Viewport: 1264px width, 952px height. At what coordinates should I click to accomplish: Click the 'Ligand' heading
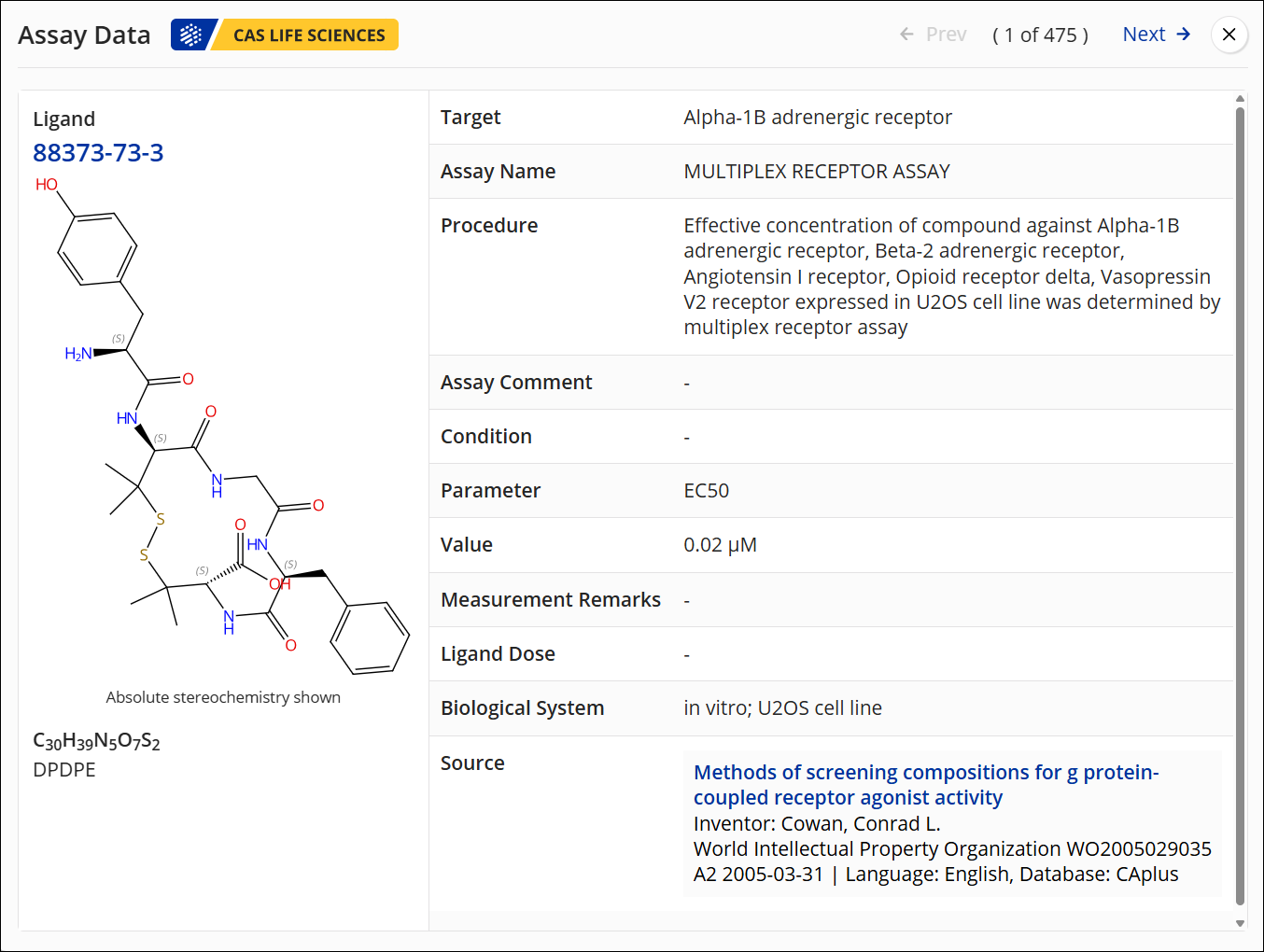pos(64,119)
